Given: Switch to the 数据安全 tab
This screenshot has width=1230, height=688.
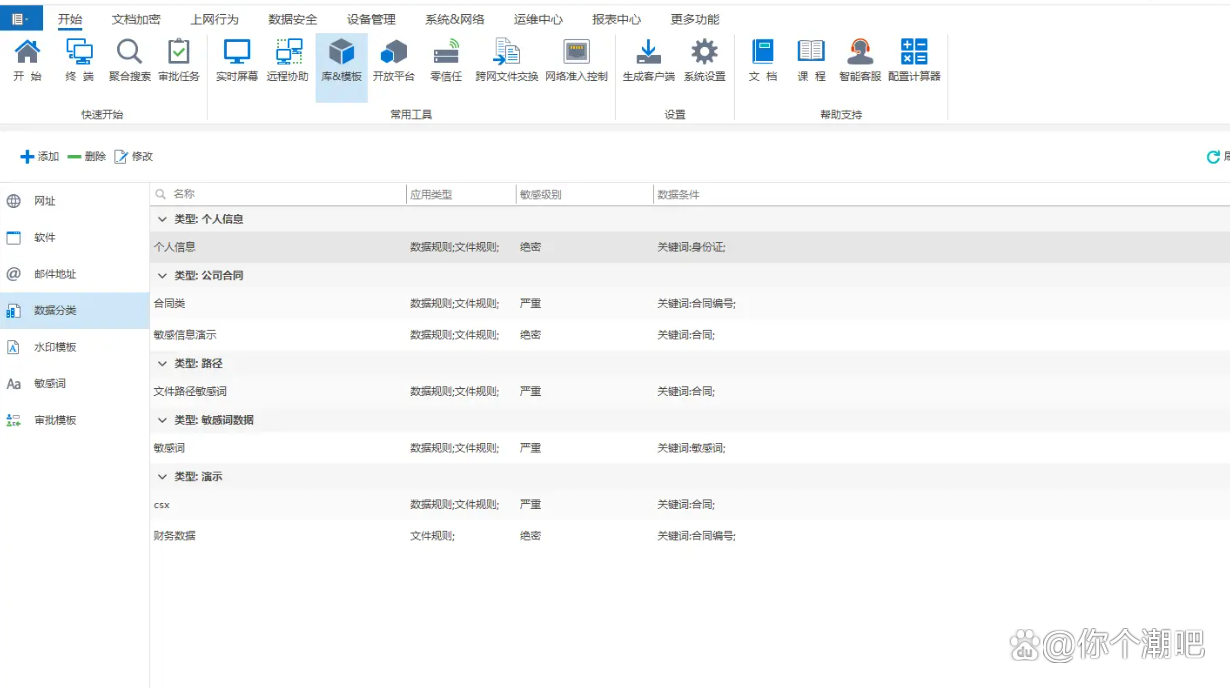Looking at the screenshot, I should click(292, 19).
